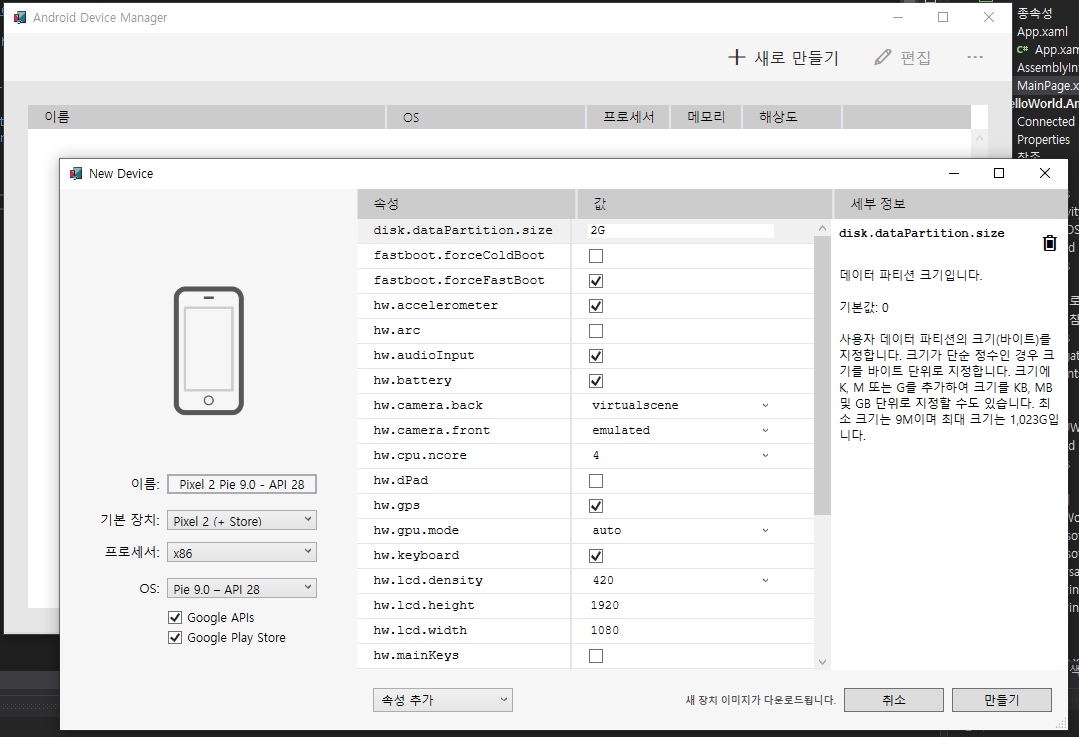Click the disk.dataPartition.size value field
This screenshot has height=737, width=1079.
click(x=681, y=231)
